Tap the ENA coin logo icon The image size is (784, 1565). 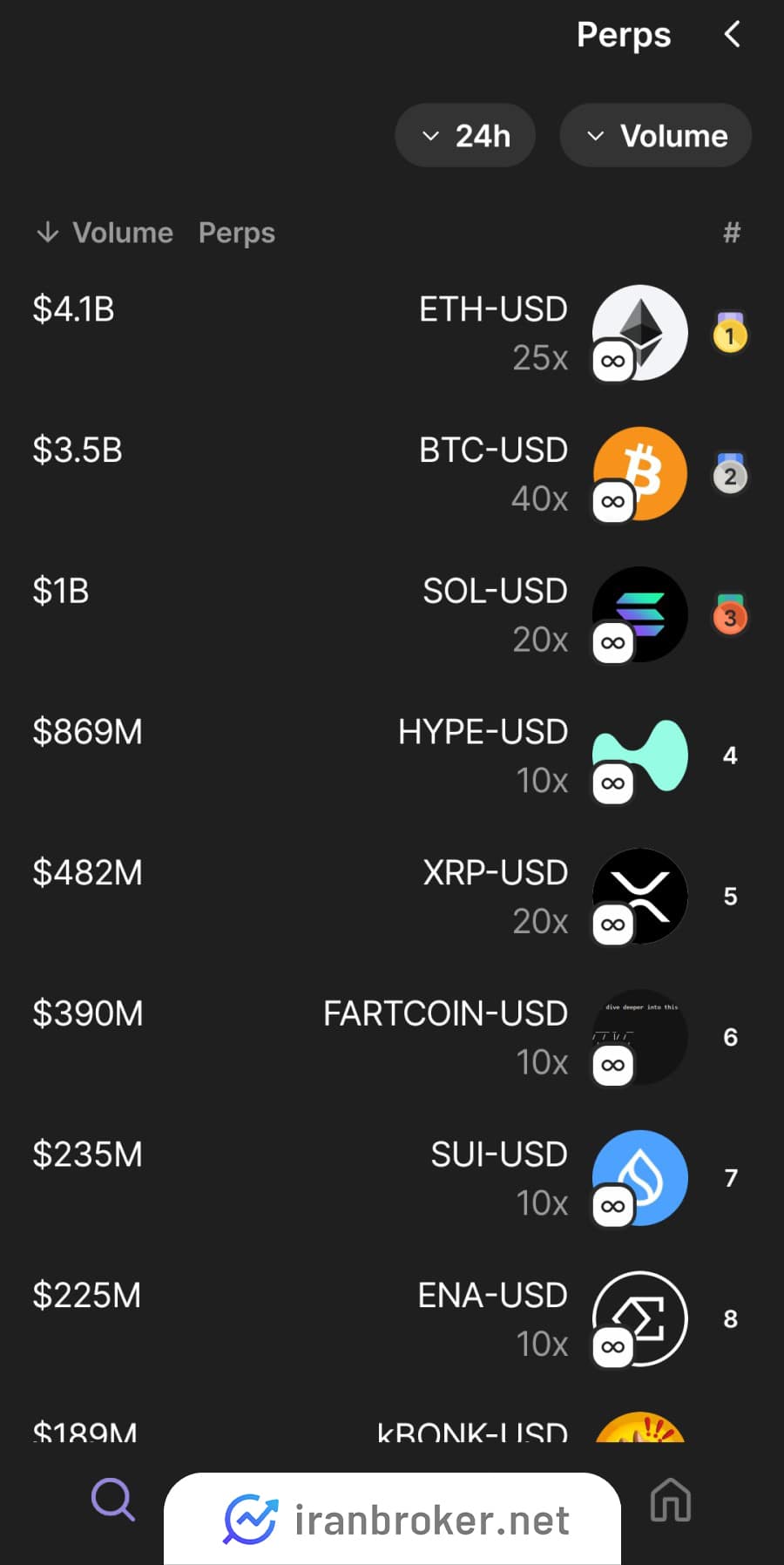(x=640, y=1319)
